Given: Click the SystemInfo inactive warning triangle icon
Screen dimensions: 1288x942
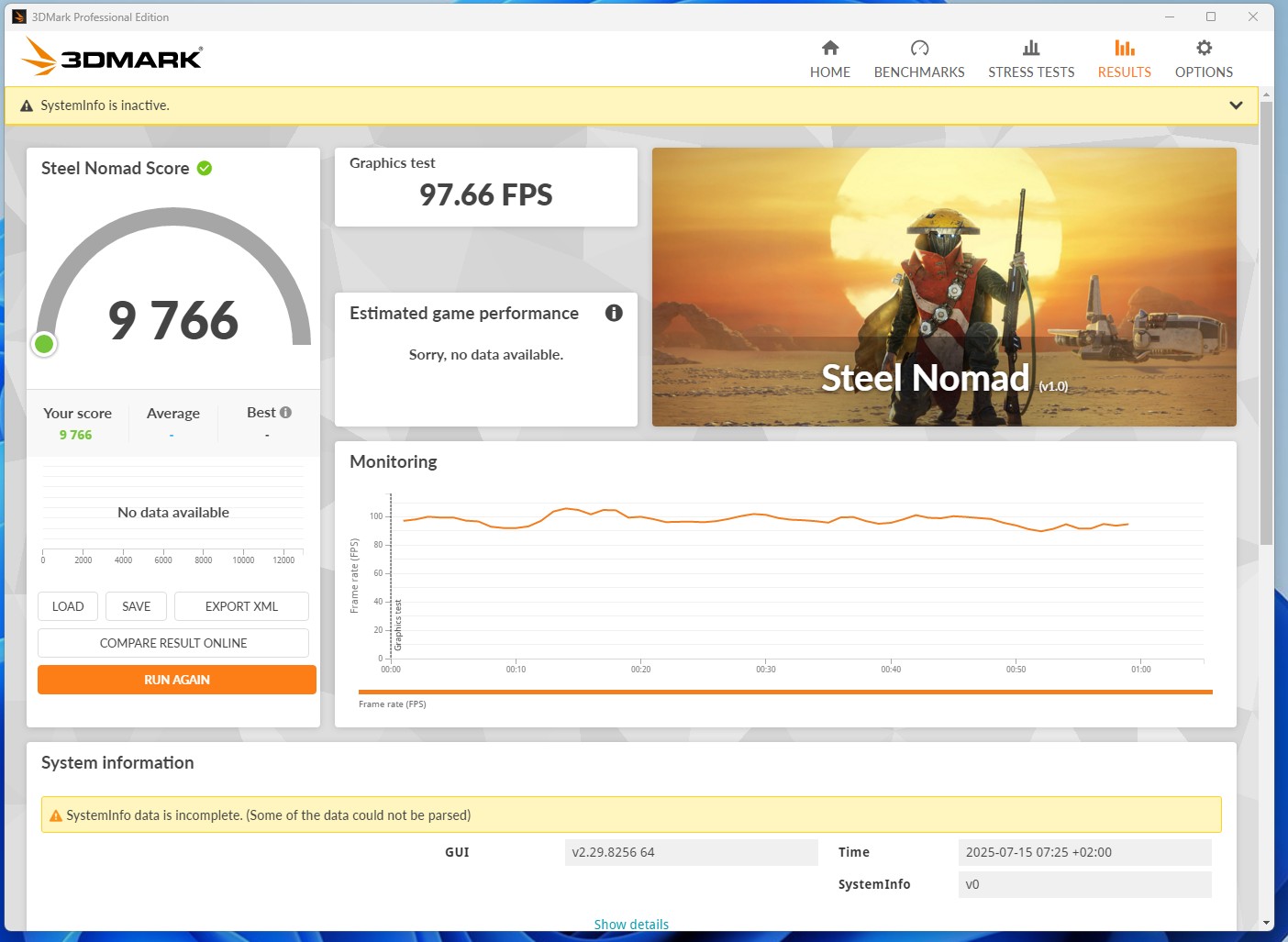Looking at the screenshot, I should (x=27, y=105).
